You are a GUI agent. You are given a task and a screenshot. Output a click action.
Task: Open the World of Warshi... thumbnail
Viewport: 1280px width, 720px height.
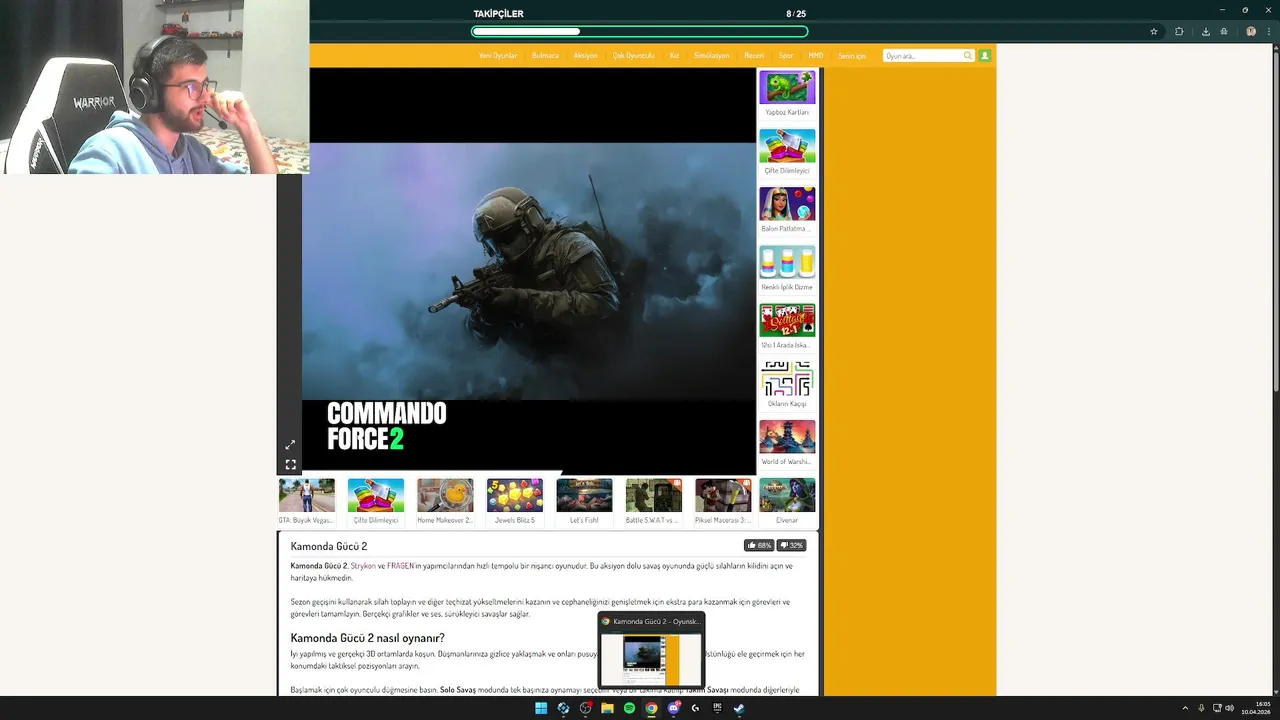tap(787, 437)
